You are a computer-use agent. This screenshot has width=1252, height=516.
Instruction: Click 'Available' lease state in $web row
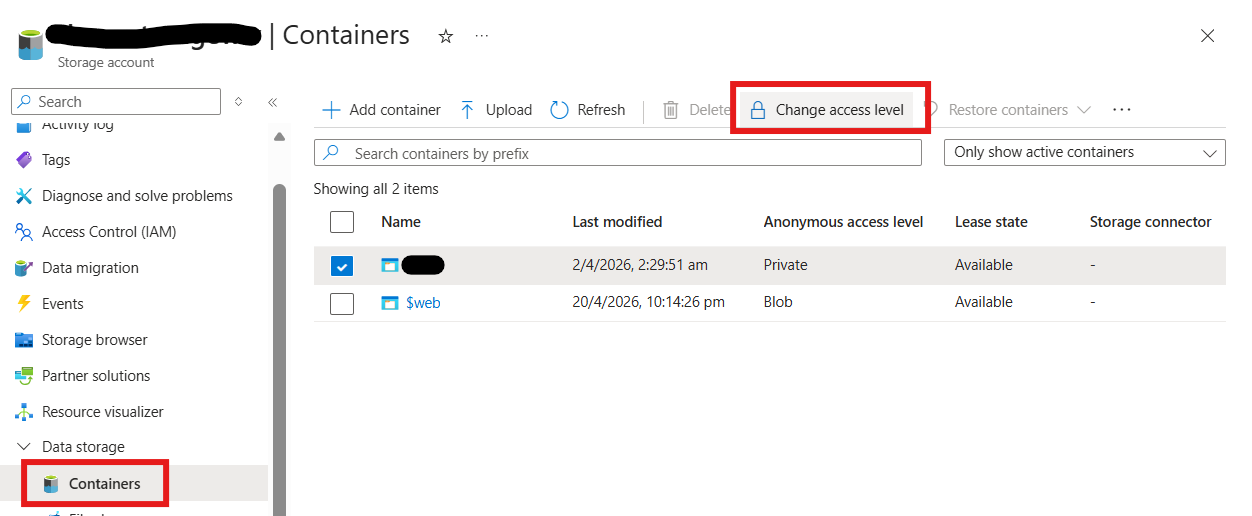click(x=984, y=302)
